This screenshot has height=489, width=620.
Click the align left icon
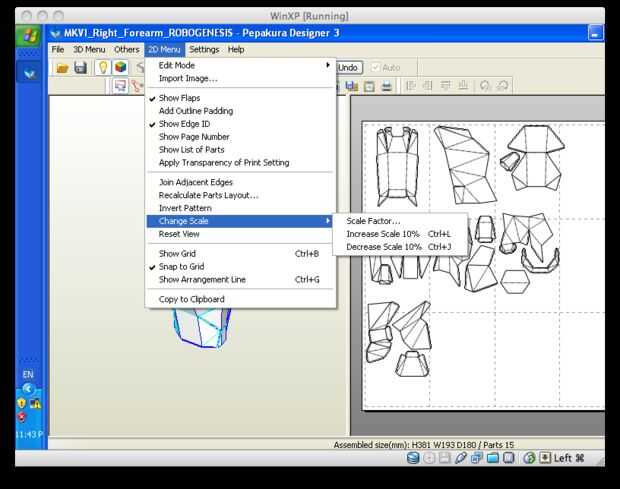coord(411,86)
